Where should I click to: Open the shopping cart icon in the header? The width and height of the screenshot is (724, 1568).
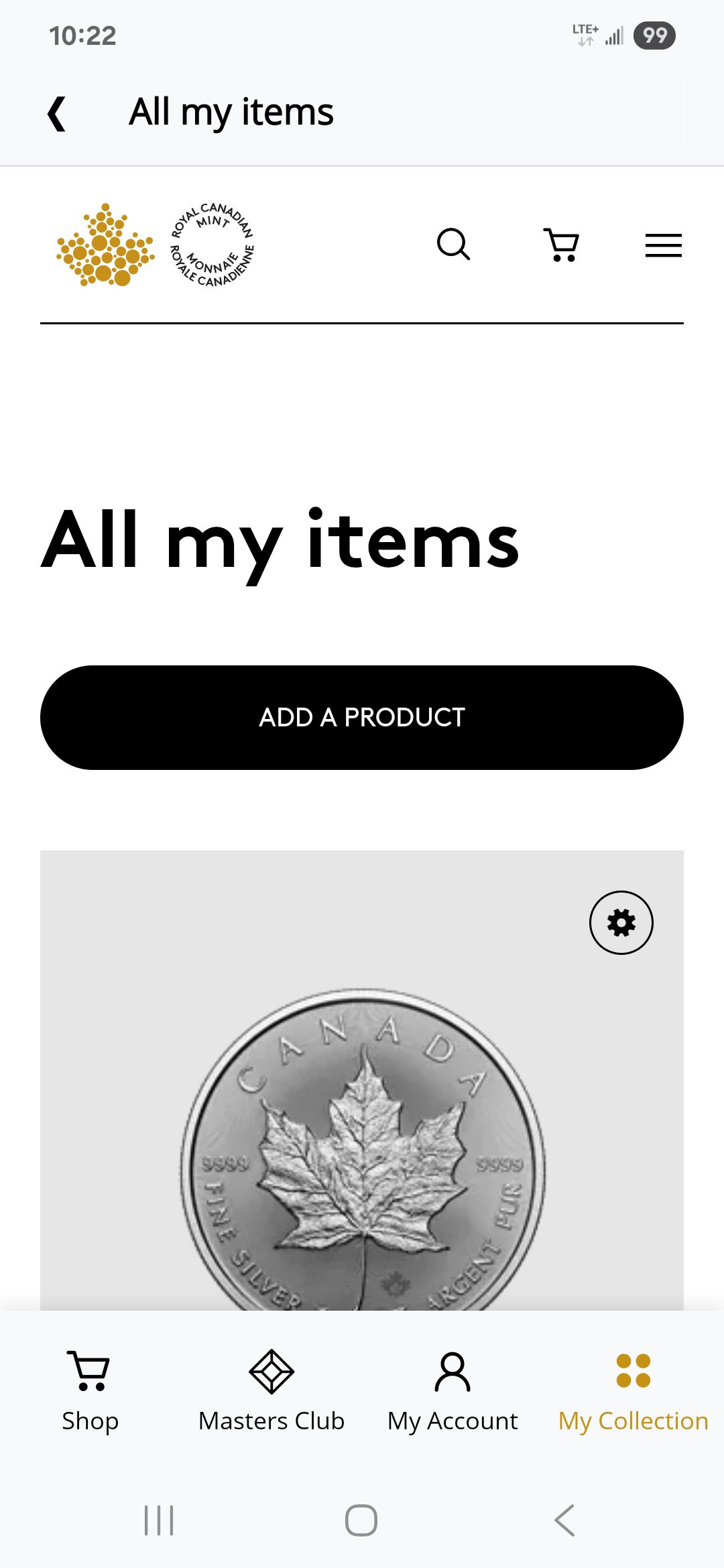click(x=561, y=245)
